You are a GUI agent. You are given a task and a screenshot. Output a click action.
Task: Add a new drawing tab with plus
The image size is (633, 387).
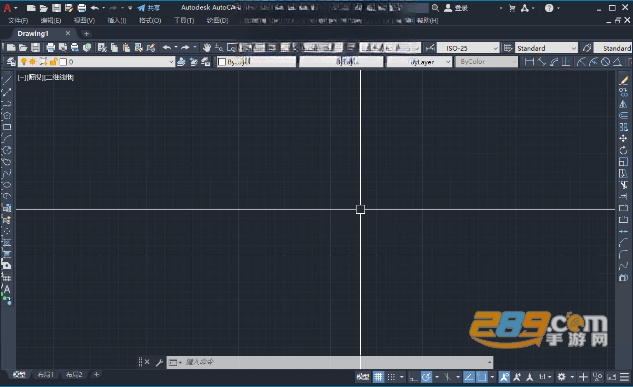(x=86, y=33)
